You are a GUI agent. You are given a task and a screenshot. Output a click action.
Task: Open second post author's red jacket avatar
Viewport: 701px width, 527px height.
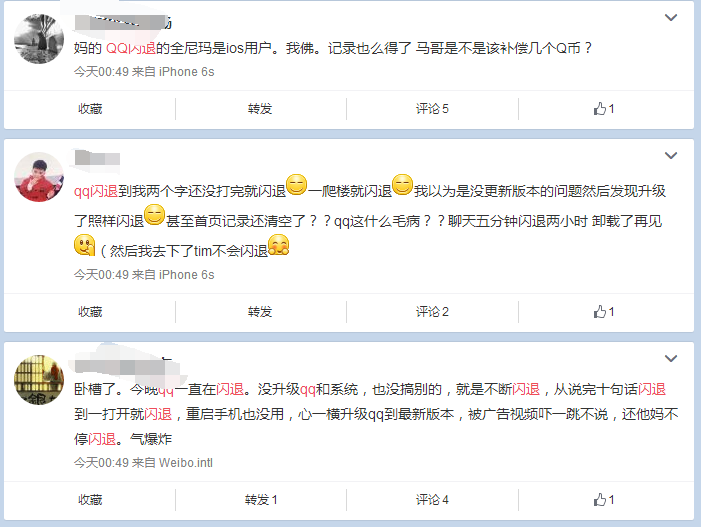39,177
